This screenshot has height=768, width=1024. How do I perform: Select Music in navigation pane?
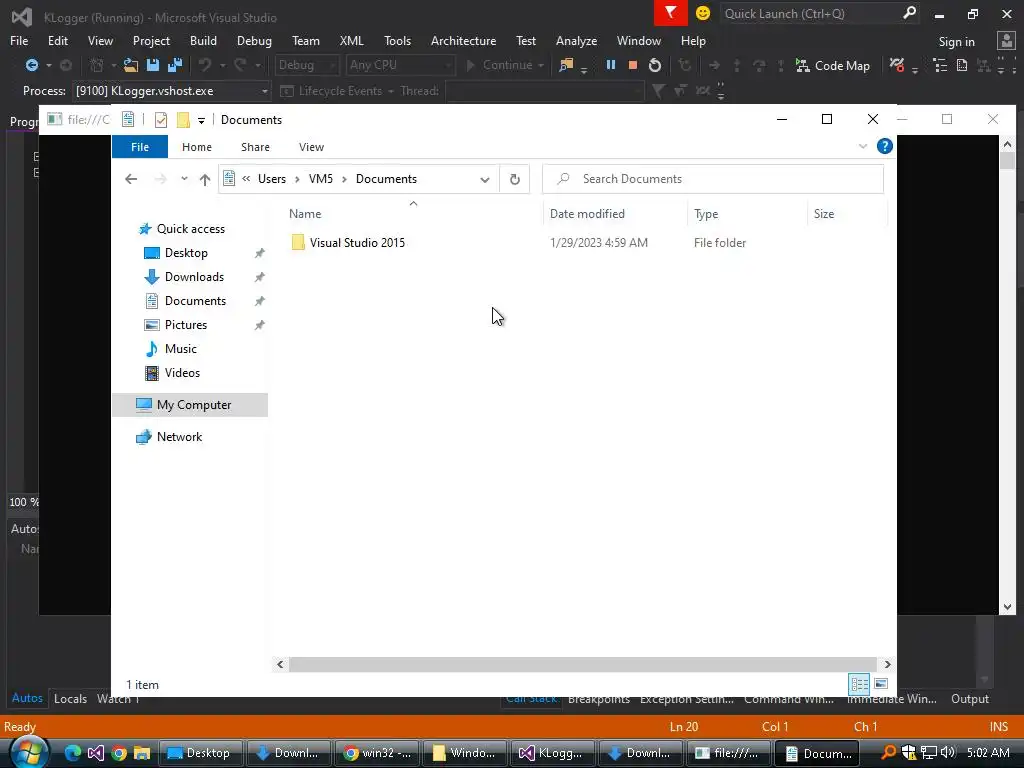(180, 349)
